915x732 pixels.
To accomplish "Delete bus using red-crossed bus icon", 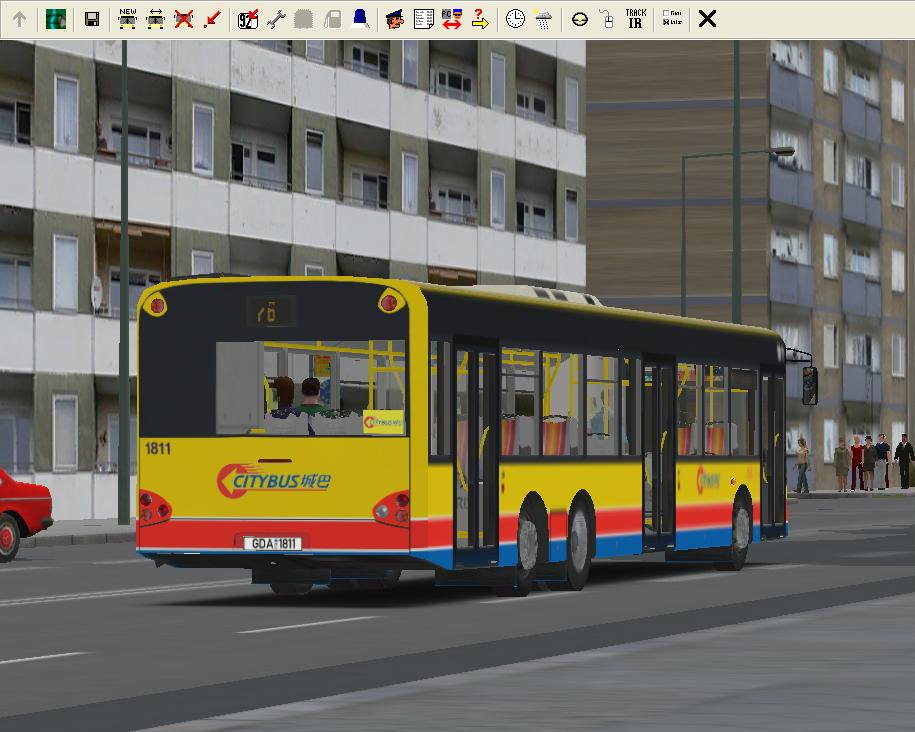I will pos(184,19).
